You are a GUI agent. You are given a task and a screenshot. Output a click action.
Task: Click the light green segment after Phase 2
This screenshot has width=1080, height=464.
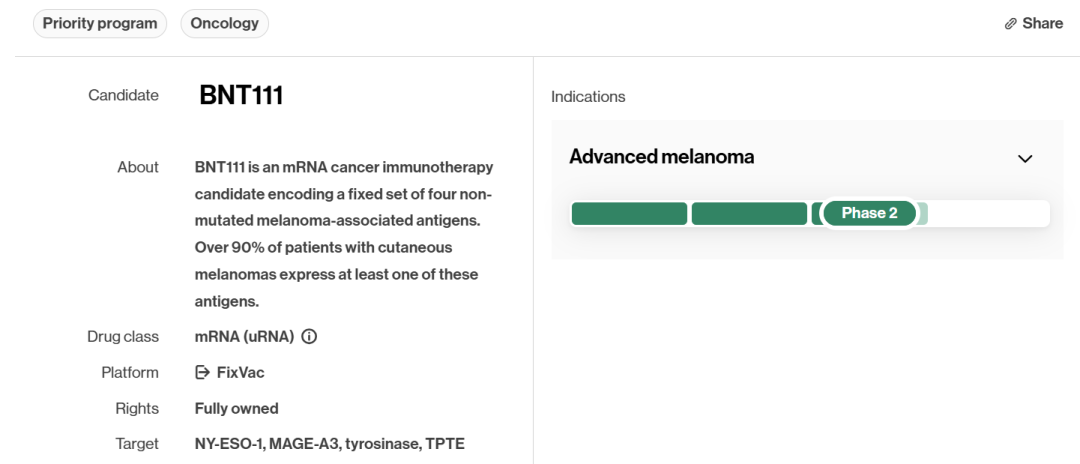923,213
